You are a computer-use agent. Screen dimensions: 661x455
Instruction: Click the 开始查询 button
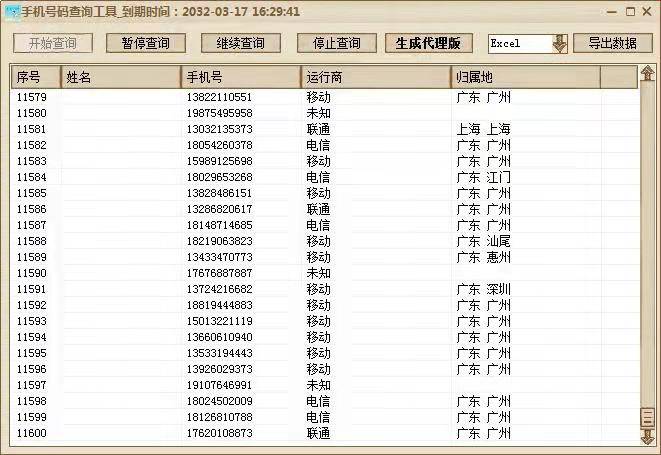53,43
